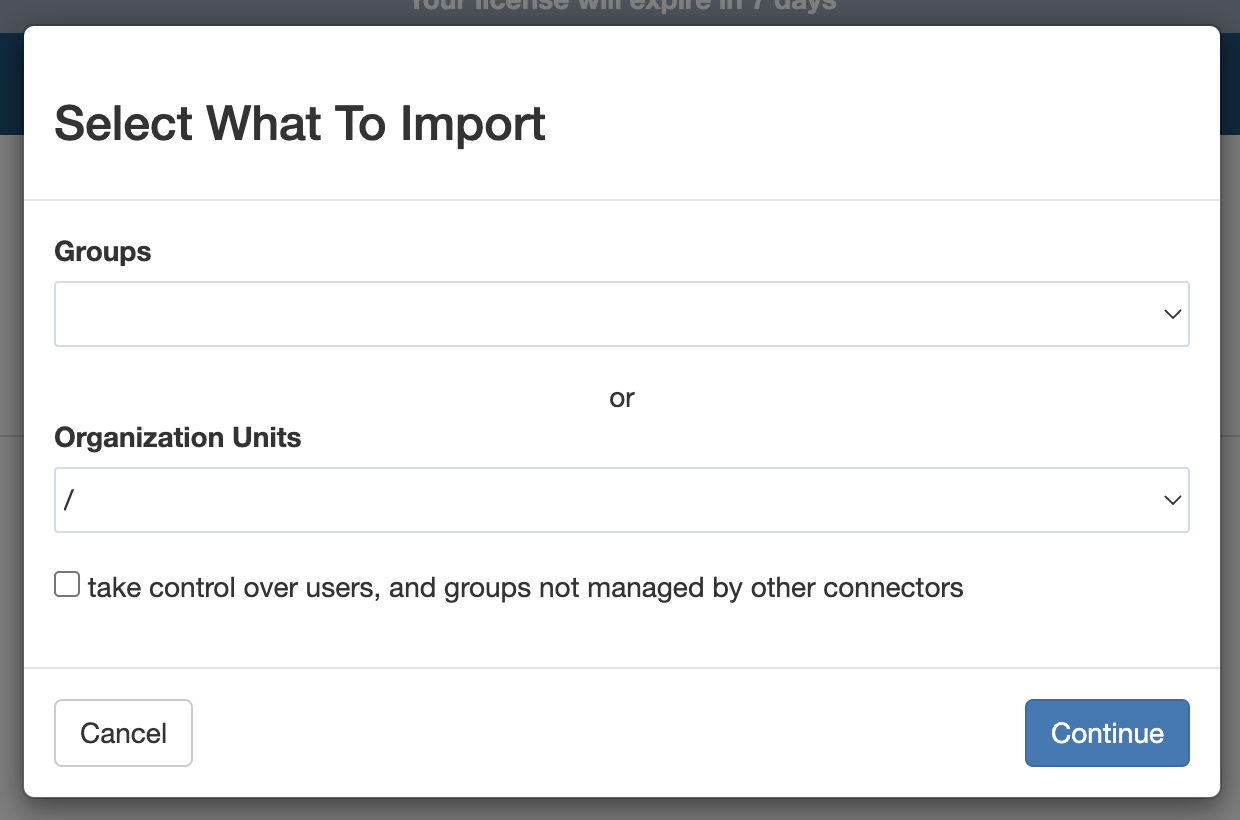1240x820 pixels.
Task: Click the Groups label
Action: coord(102,251)
